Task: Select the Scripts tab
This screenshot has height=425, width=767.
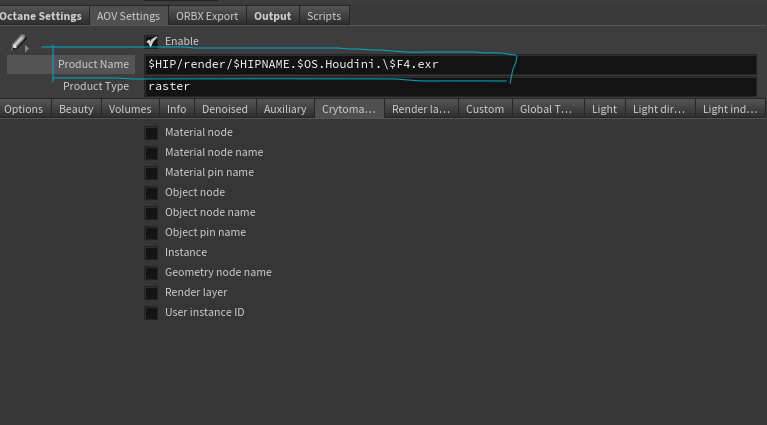Action: (x=324, y=16)
